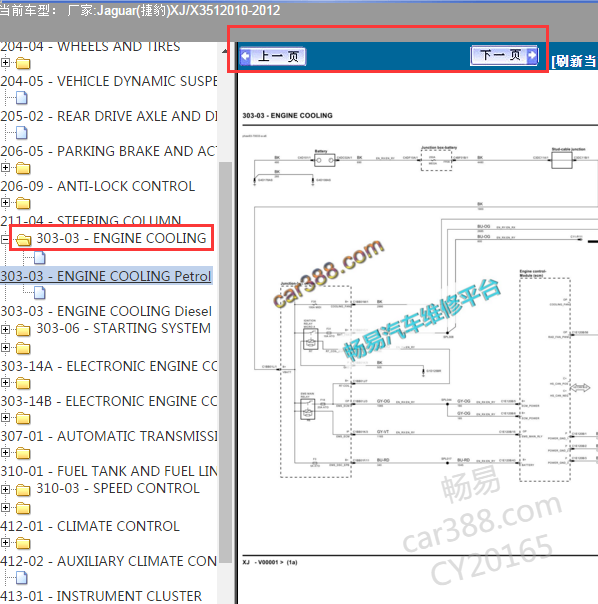Screen dimensions: 598x604
Task: Click the 刷新当 refresh link
Action: pyautogui.click(x=574, y=61)
